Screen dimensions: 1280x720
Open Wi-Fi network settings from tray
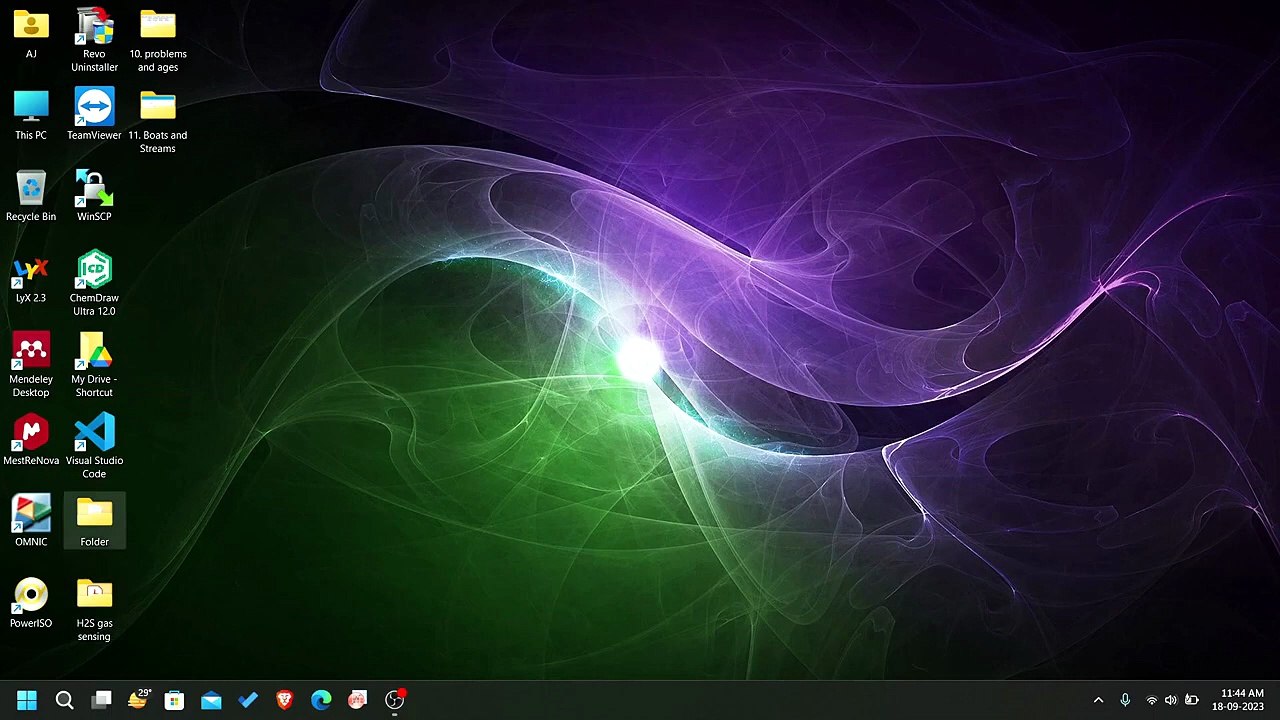[1152, 700]
